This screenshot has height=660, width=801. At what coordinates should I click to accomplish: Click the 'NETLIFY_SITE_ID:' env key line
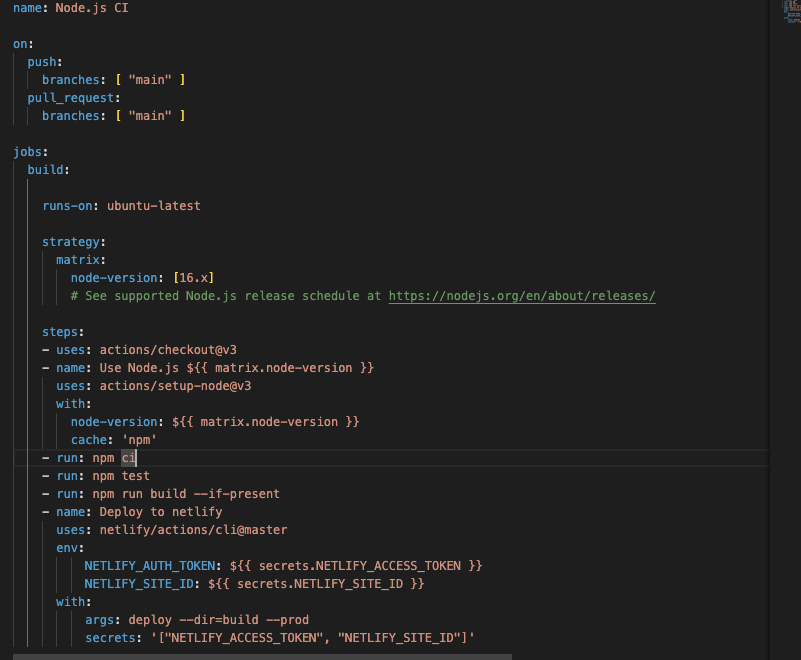pyautogui.click(x=254, y=584)
